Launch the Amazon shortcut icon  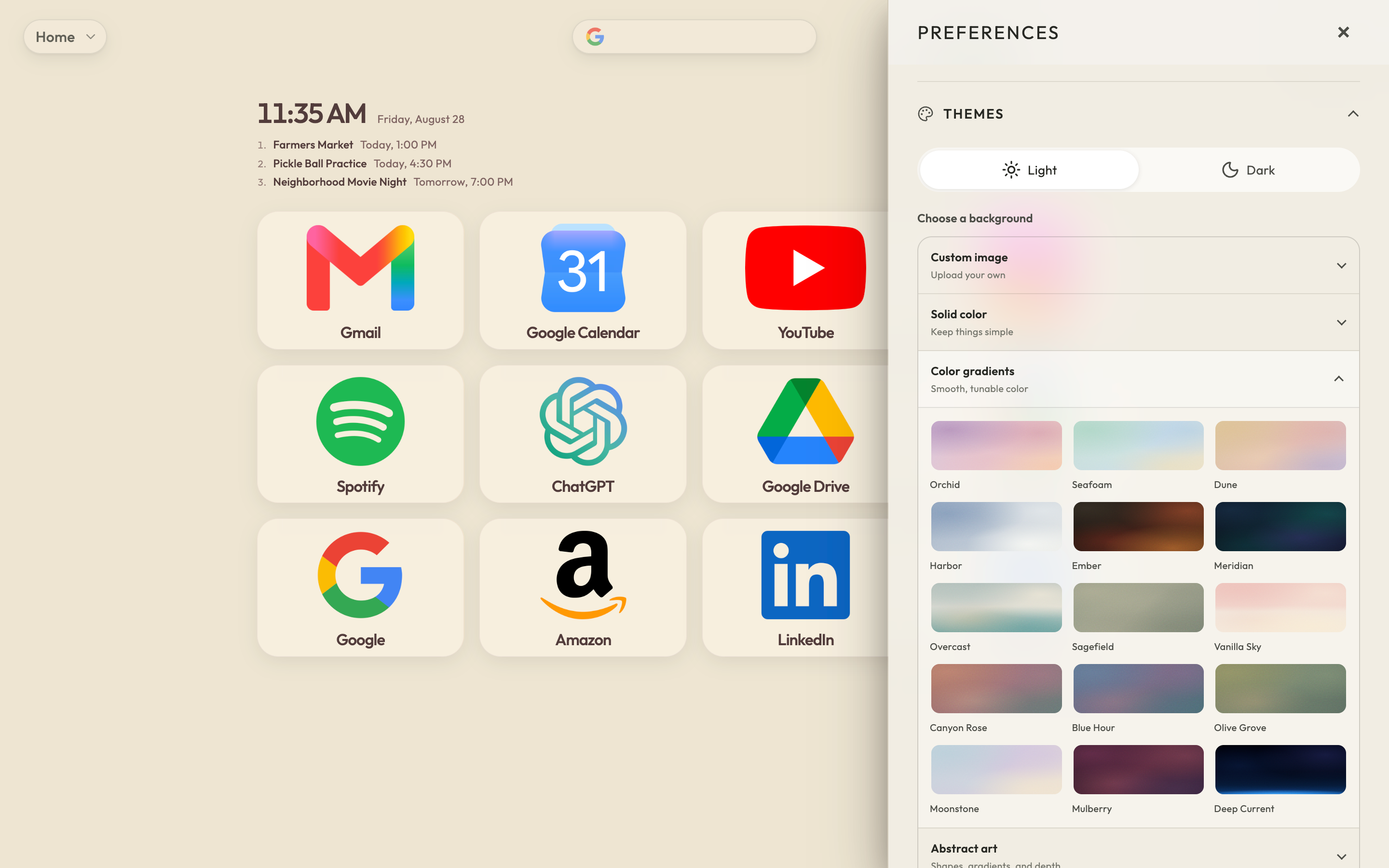[583, 575]
